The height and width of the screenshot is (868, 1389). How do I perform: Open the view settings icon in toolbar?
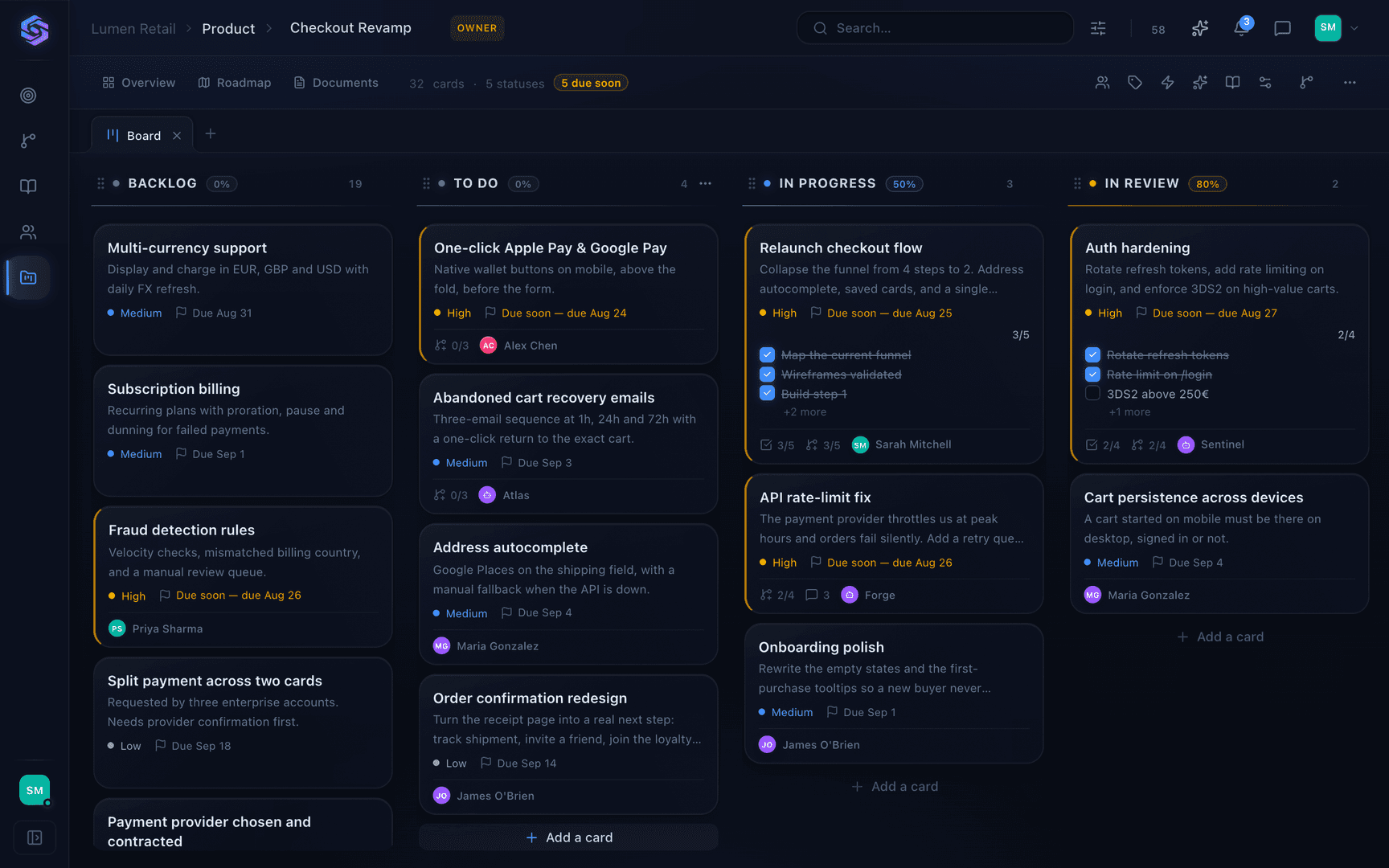point(1265,83)
